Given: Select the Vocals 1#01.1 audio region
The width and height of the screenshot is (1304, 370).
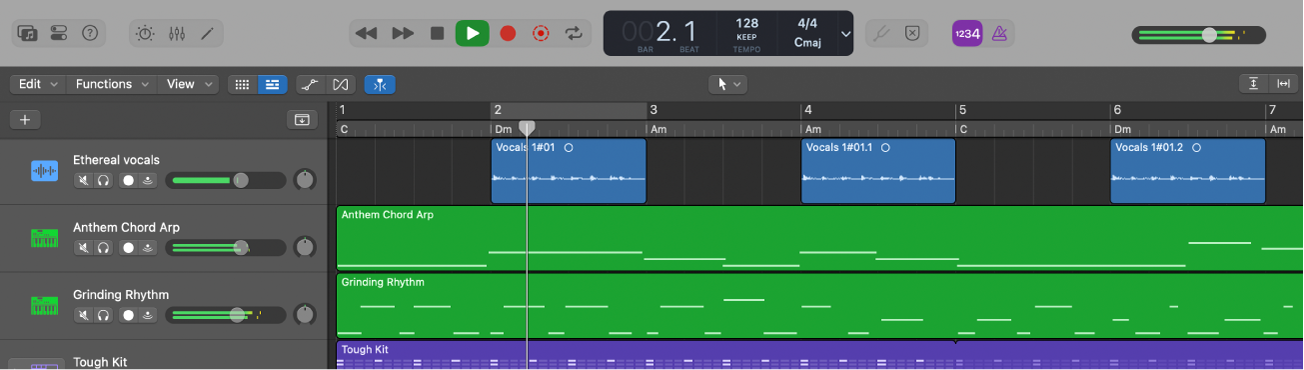Looking at the screenshot, I should pos(878,171).
